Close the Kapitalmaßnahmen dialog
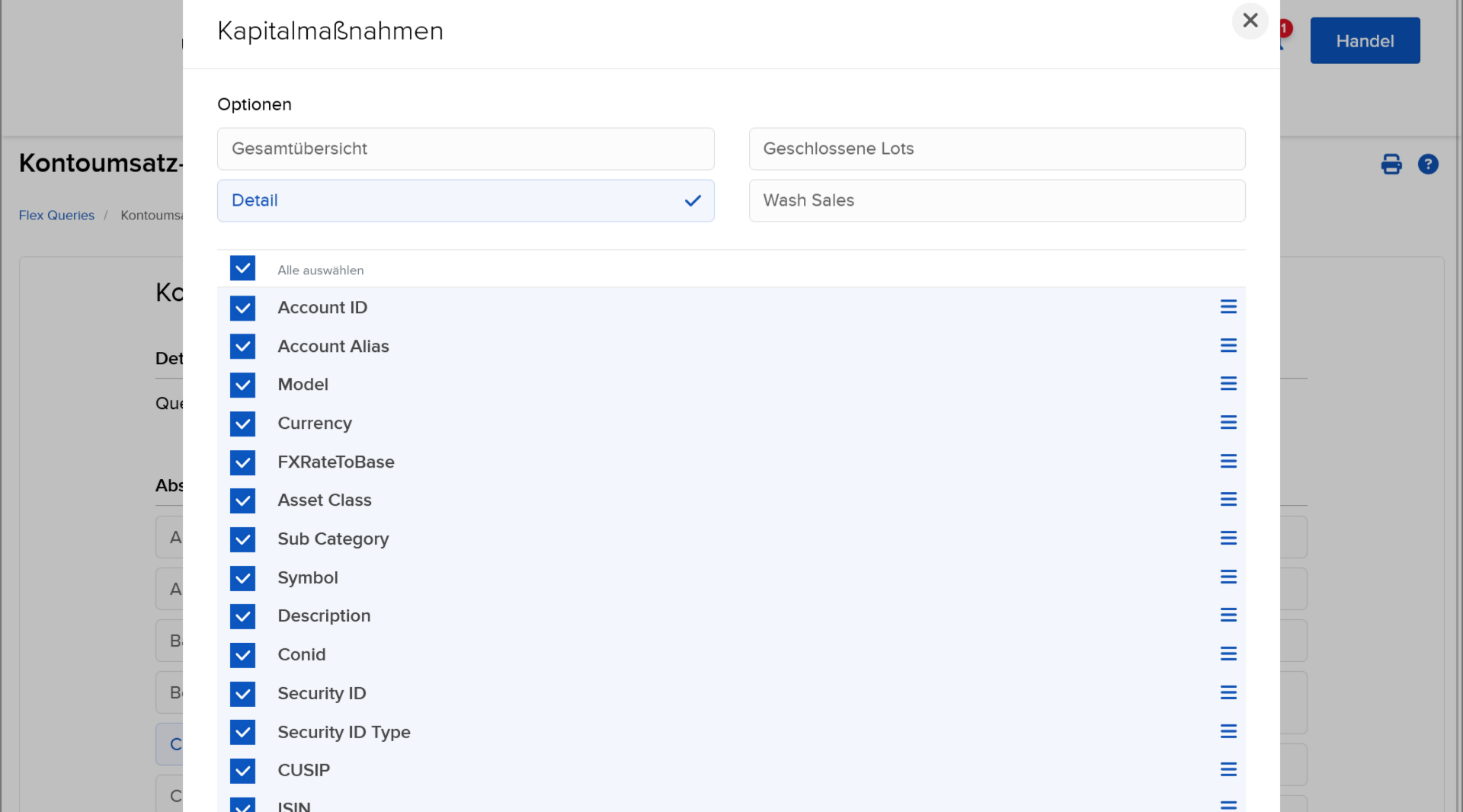The height and width of the screenshot is (812, 1463). click(1250, 21)
